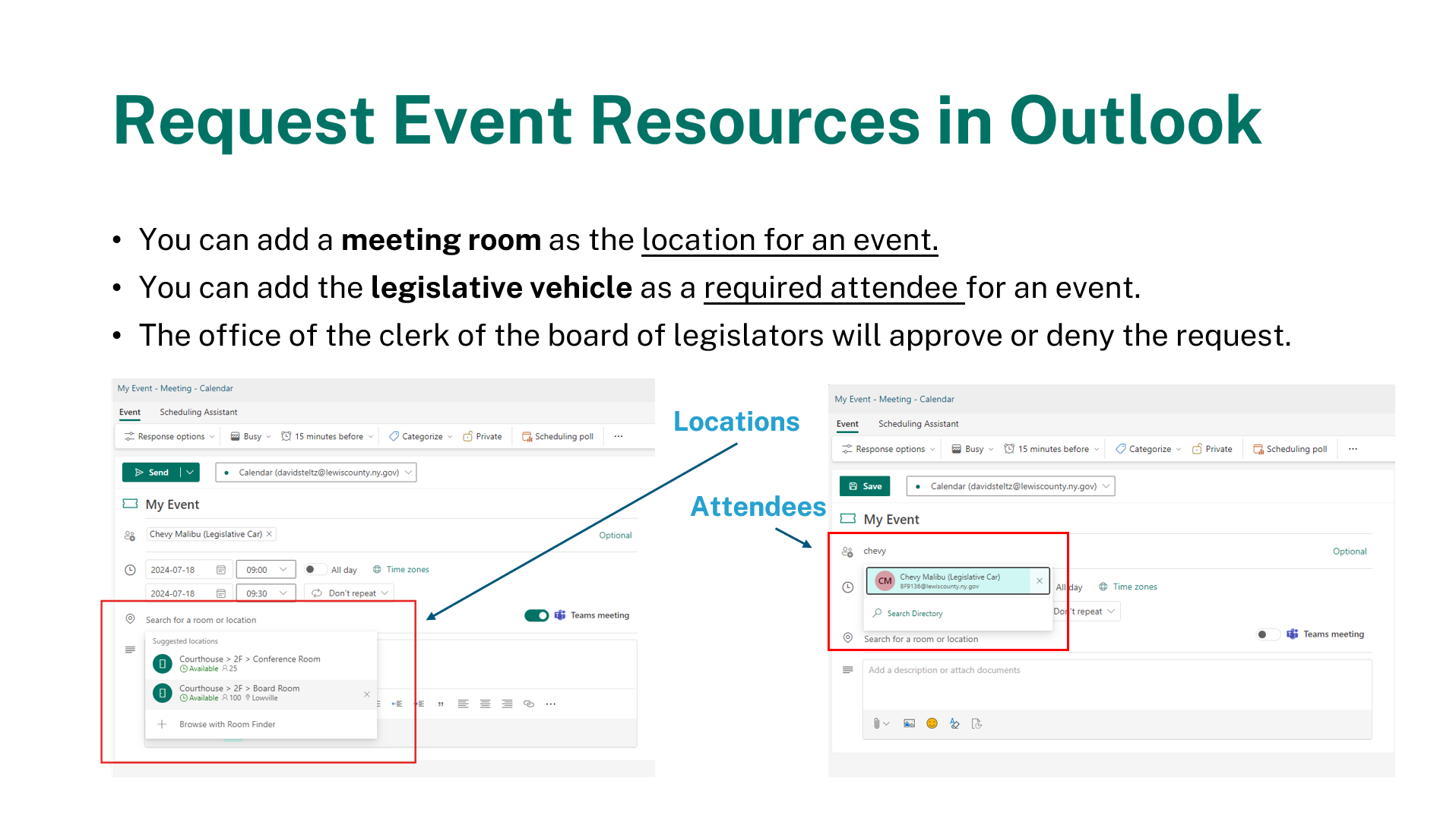This screenshot has height=819, width=1456.
Task: Select Courthouse 2F Conference Room suggestion
Action: (261, 664)
